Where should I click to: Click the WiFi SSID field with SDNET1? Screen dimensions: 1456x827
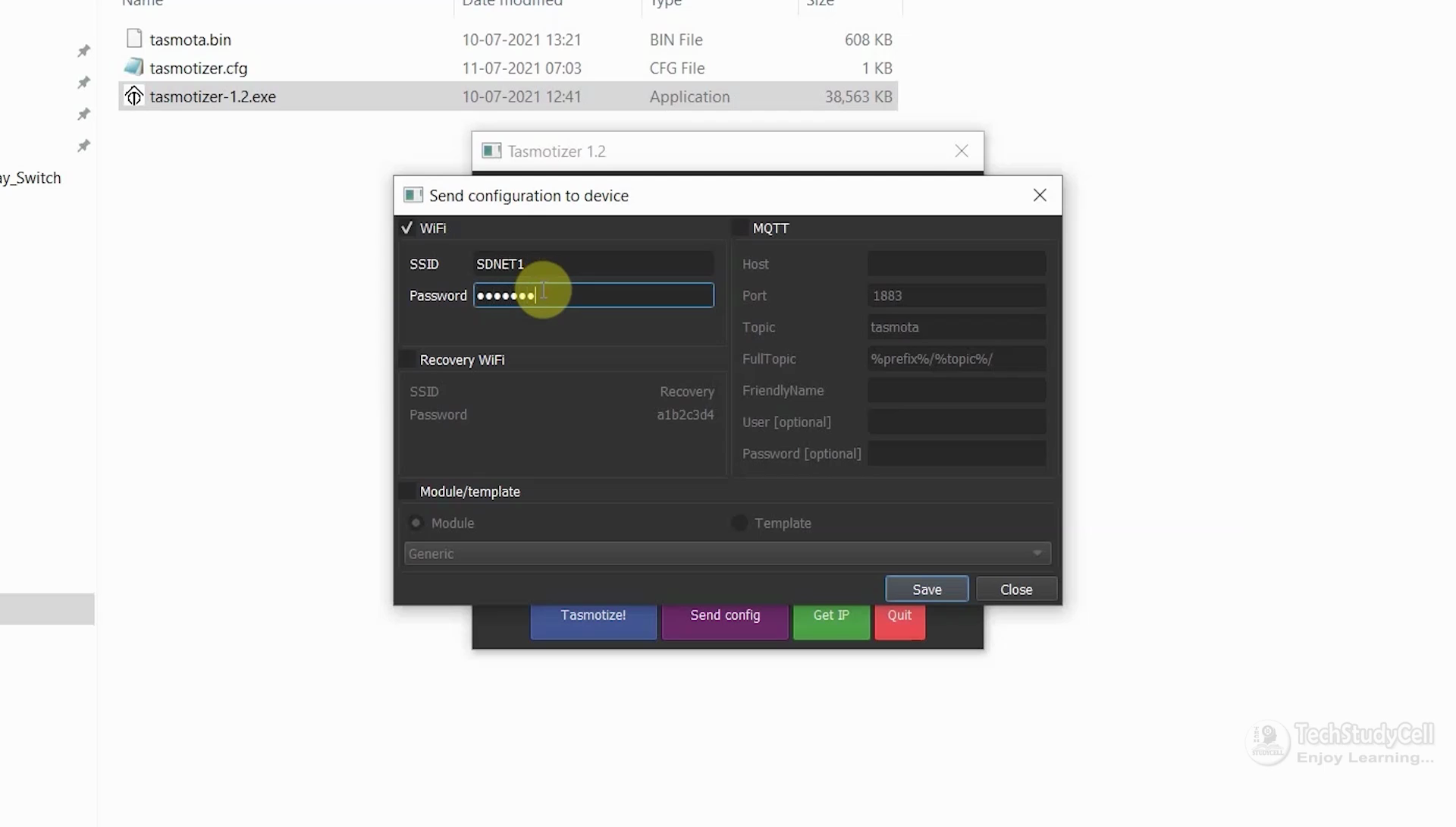coord(593,264)
